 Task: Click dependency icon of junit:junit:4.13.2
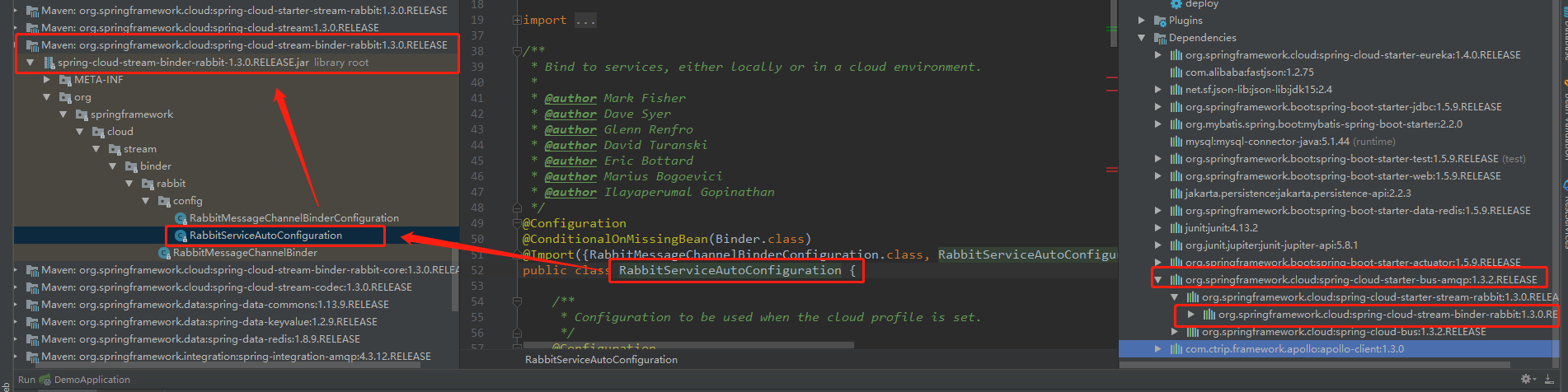pyautogui.click(x=1176, y=228)
